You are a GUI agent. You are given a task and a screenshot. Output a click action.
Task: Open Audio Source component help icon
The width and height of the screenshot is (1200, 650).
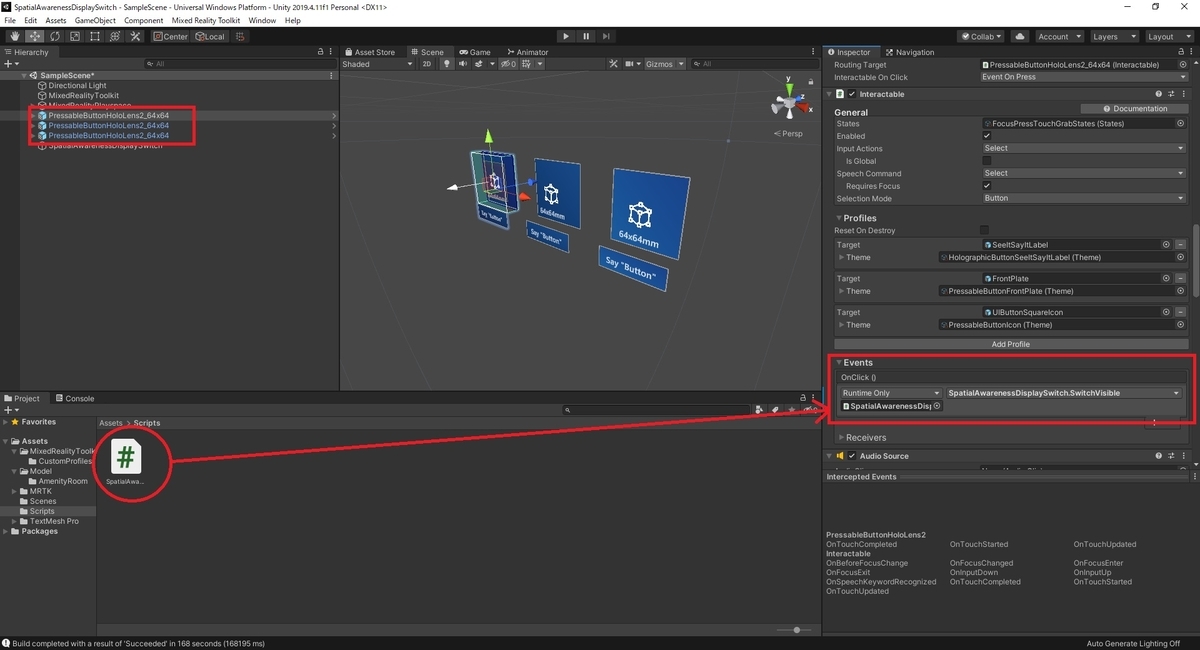click(1159, 456)
